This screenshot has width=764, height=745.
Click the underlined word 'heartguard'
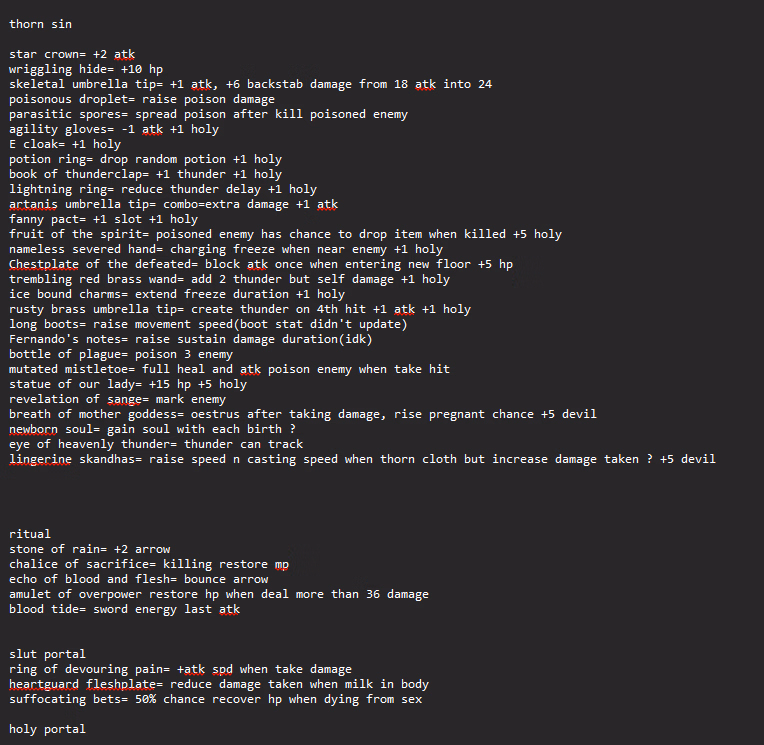point(43,684)
